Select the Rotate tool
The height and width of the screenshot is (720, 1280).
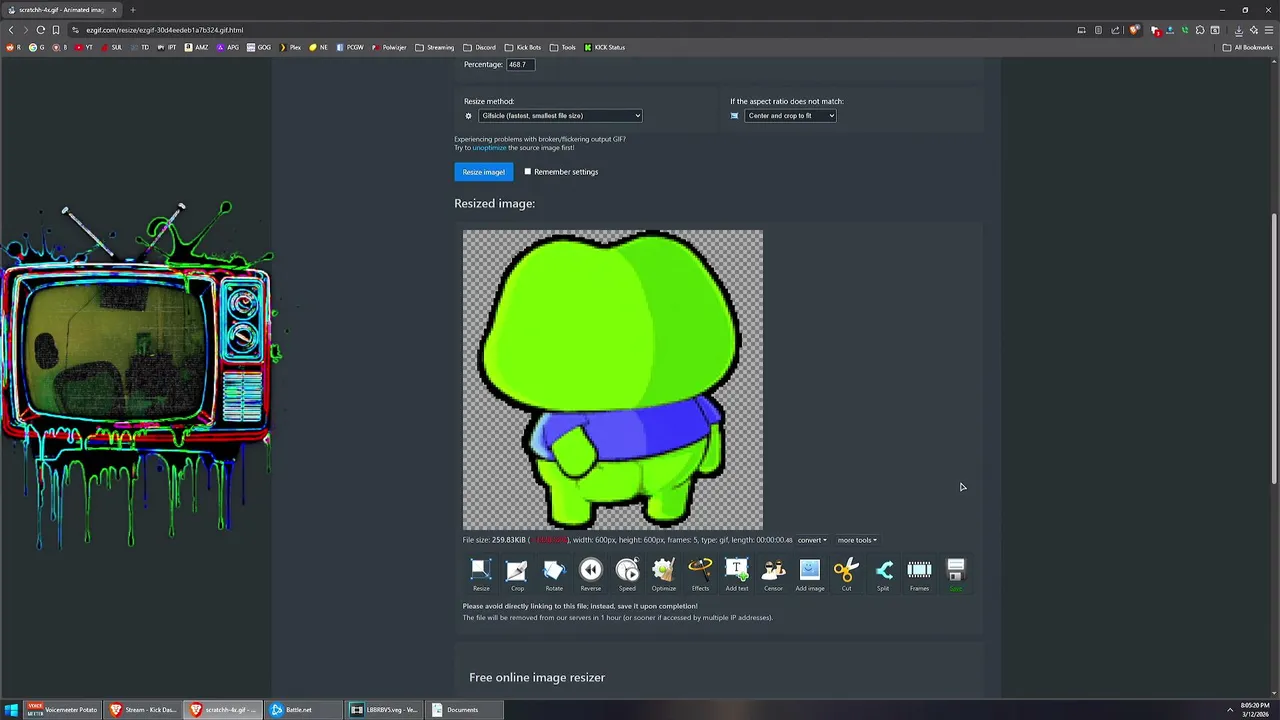pos(554,575)
